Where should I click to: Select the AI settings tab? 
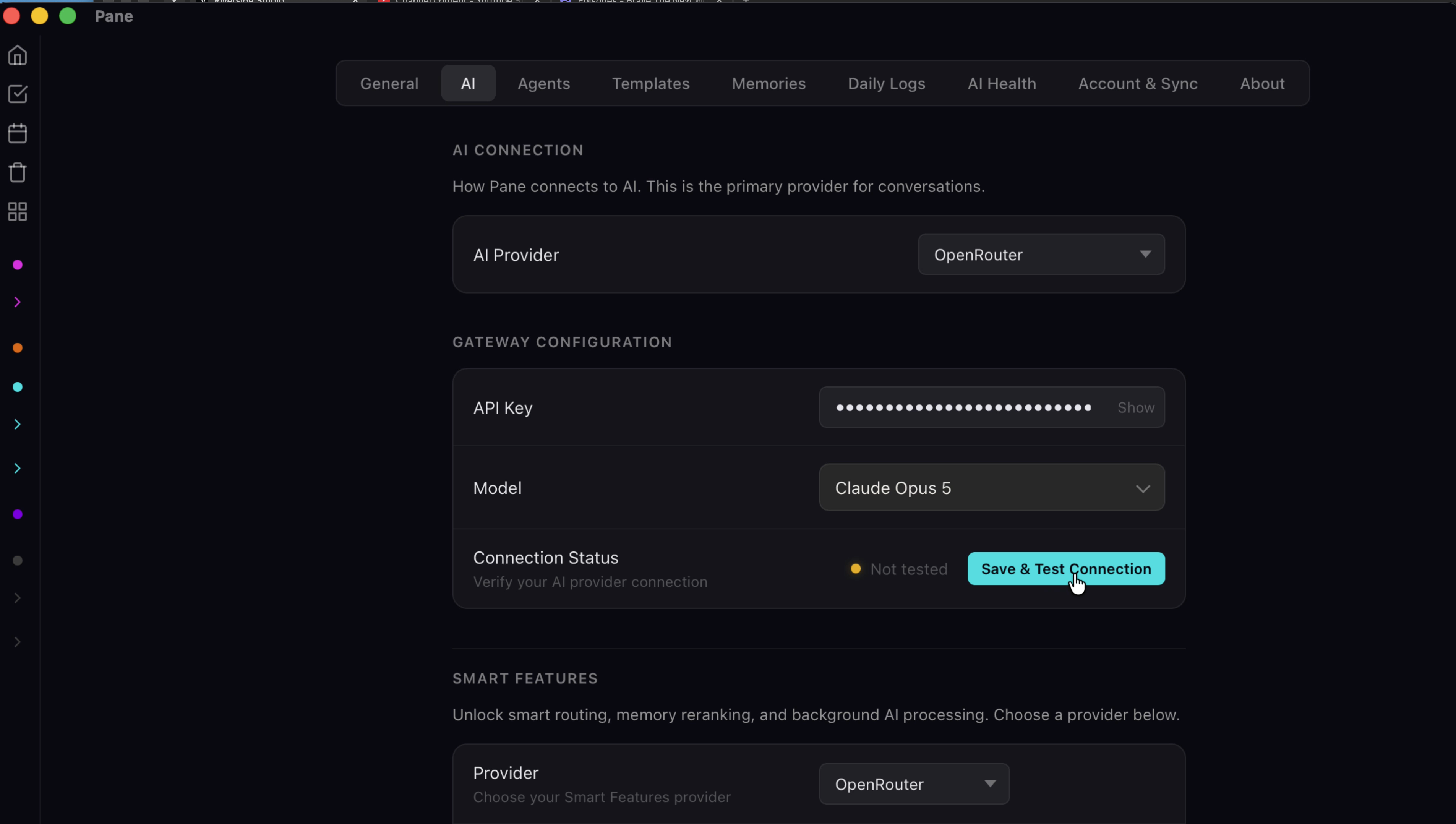click(x=468, y=83)
